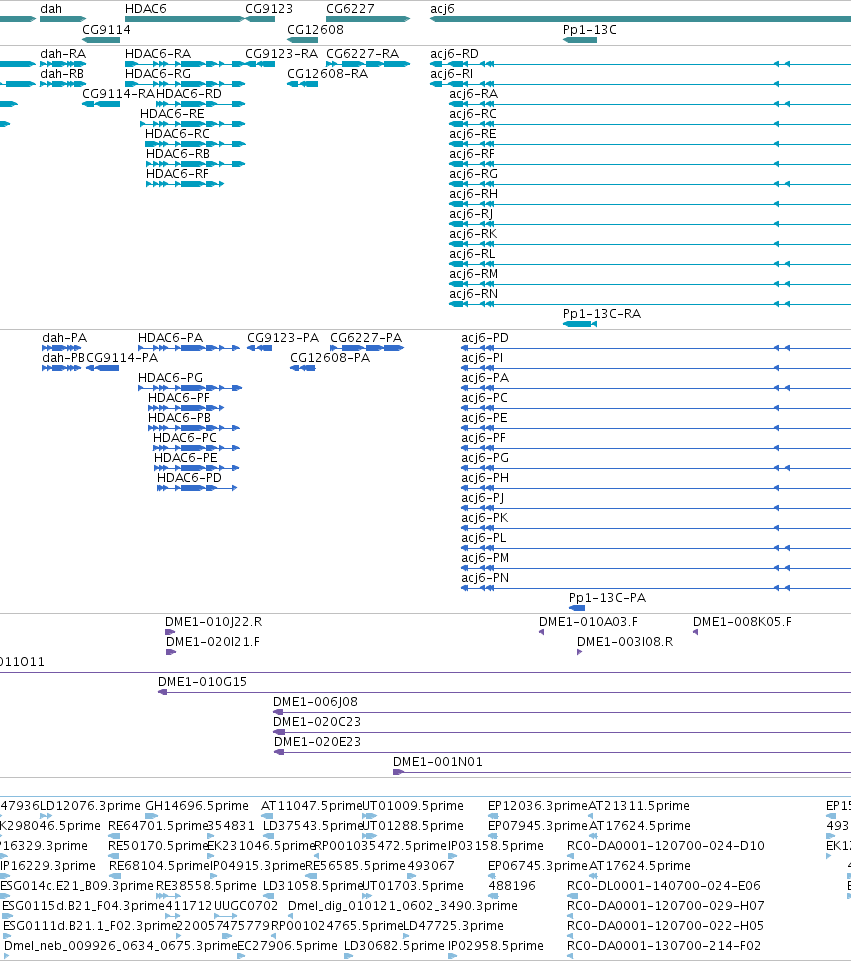
Task: Select transcript dah-RA
Action: [63, 54]
